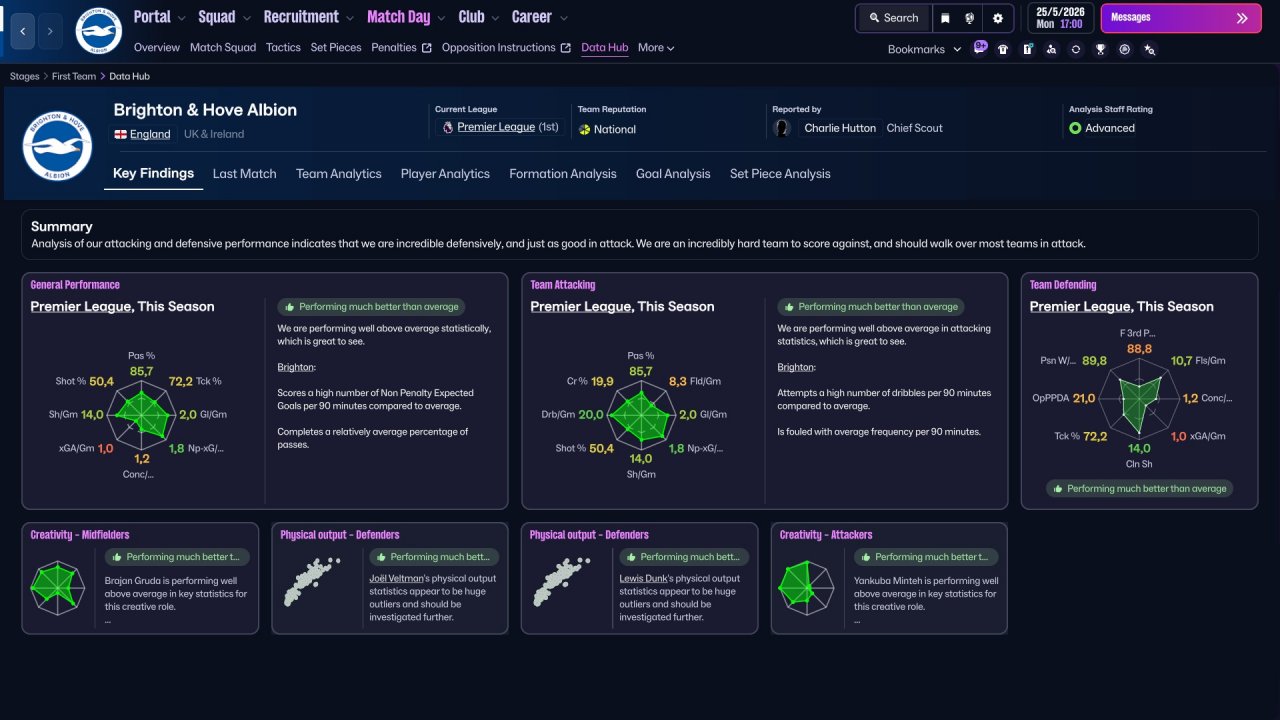Click the England flag icon
This screenshot has width=1280, height=720.
tap(120, 134)
